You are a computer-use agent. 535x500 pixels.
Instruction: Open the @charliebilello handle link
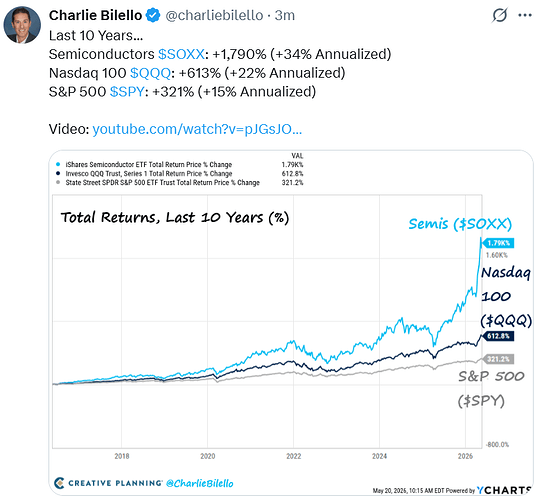click(214, 15)
